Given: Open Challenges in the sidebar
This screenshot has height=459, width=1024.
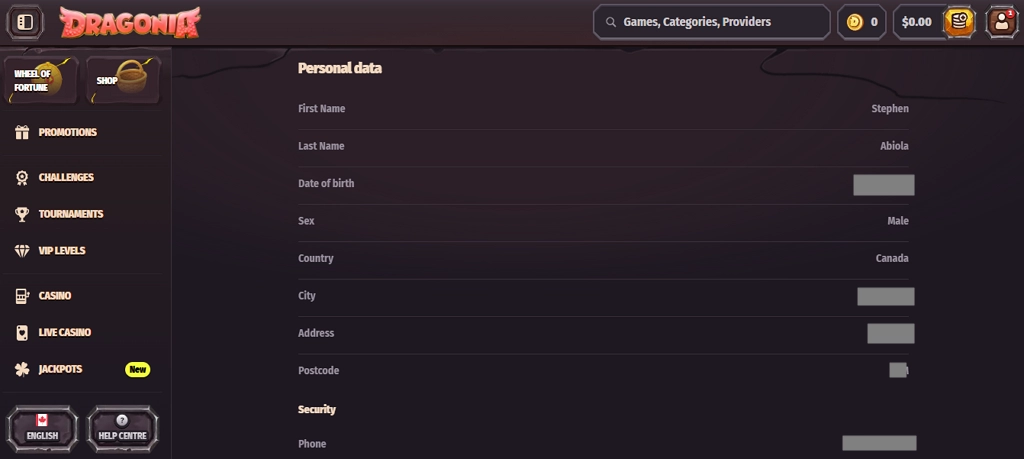Looking at the screenshot, I should click(66, 178).
